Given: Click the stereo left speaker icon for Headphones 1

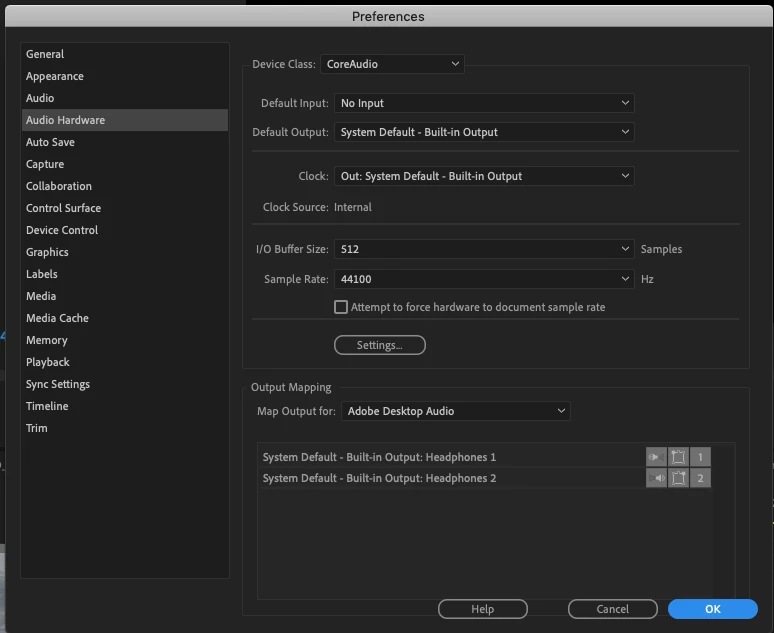Looking at the screenshot, I should click(x=656, y=457).
